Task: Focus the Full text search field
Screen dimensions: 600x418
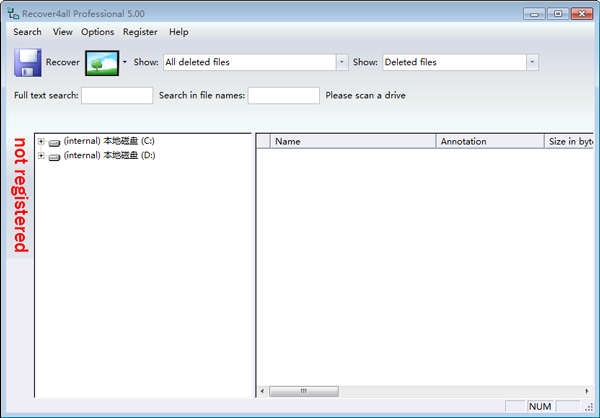Action: click(x=117, y=95)
